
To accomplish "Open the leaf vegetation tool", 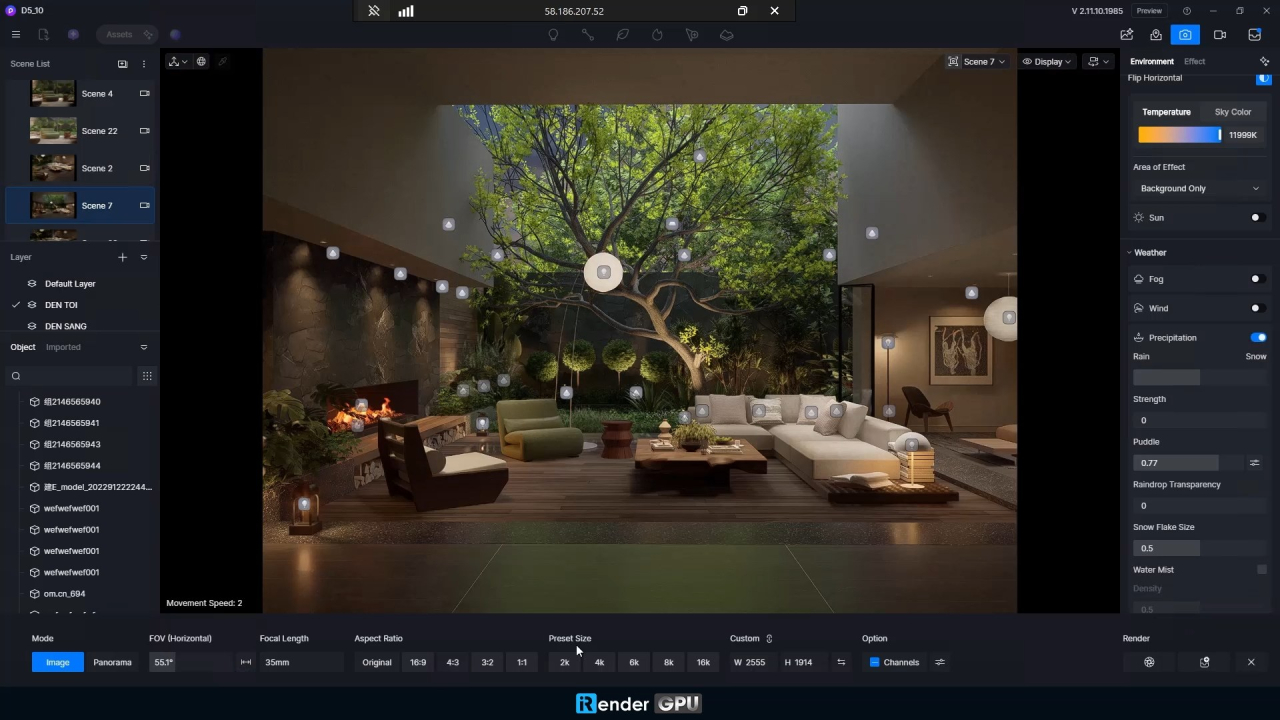I will [x=622, y=35].
